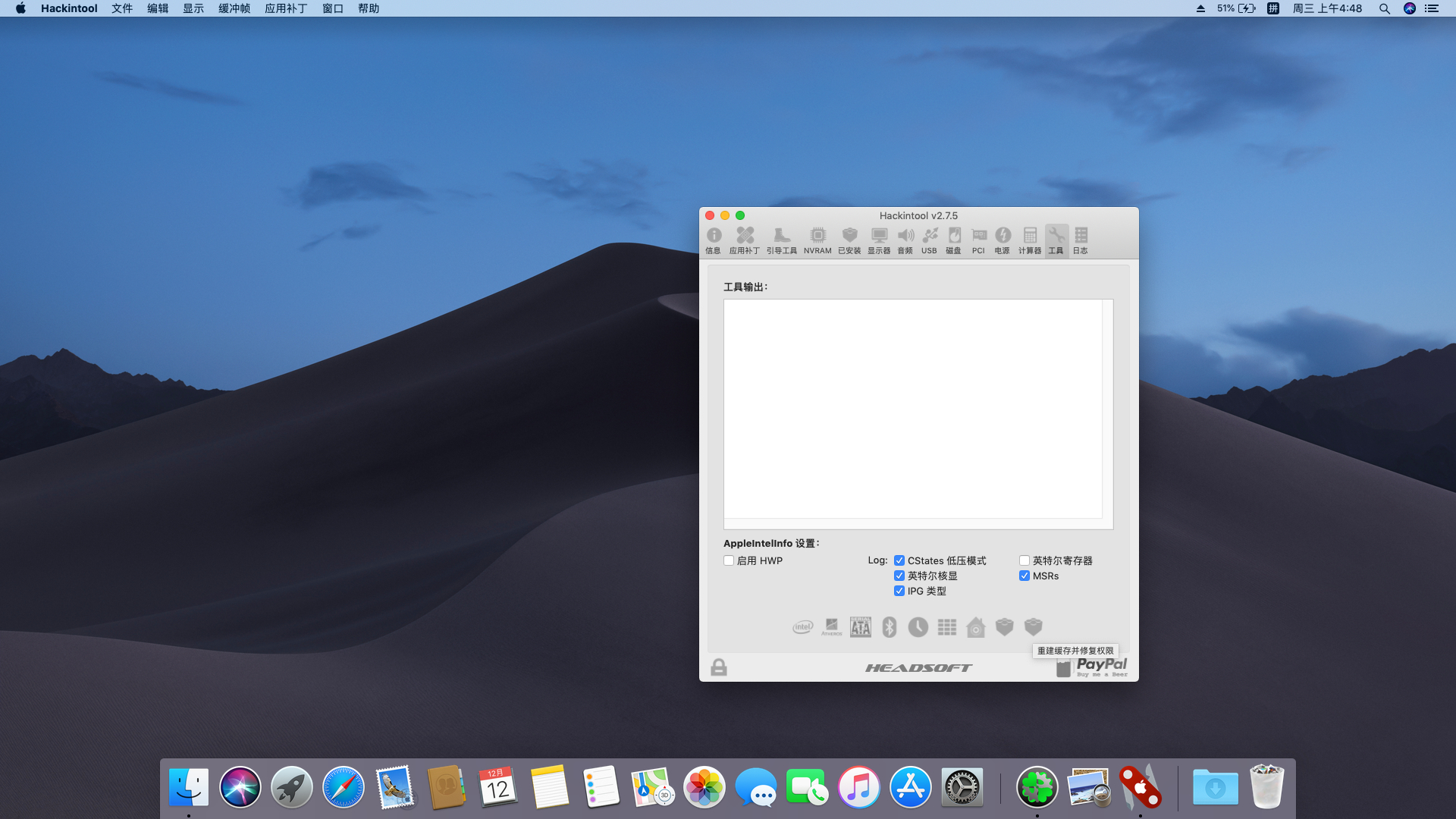The height and width of the screenshot is (819, 1456).
Task: Click the HEADSOFT logo link
Action: [918, 668]
